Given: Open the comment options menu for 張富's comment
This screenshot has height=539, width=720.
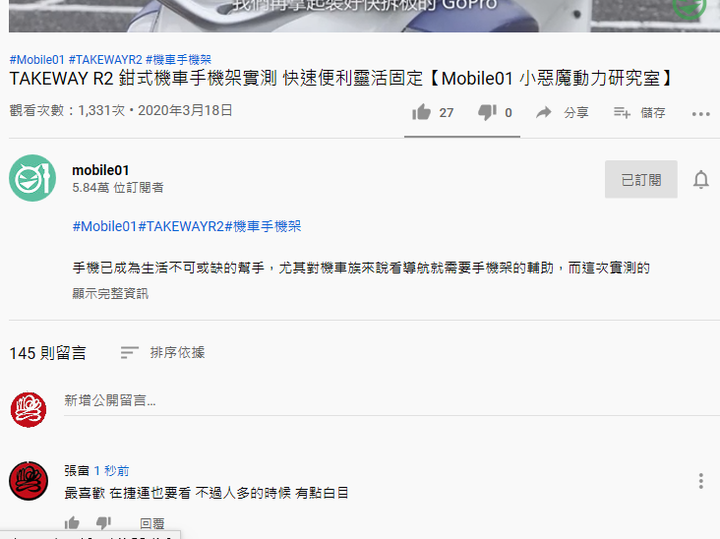Looking at the screenshot, I should tap(701, 481).
